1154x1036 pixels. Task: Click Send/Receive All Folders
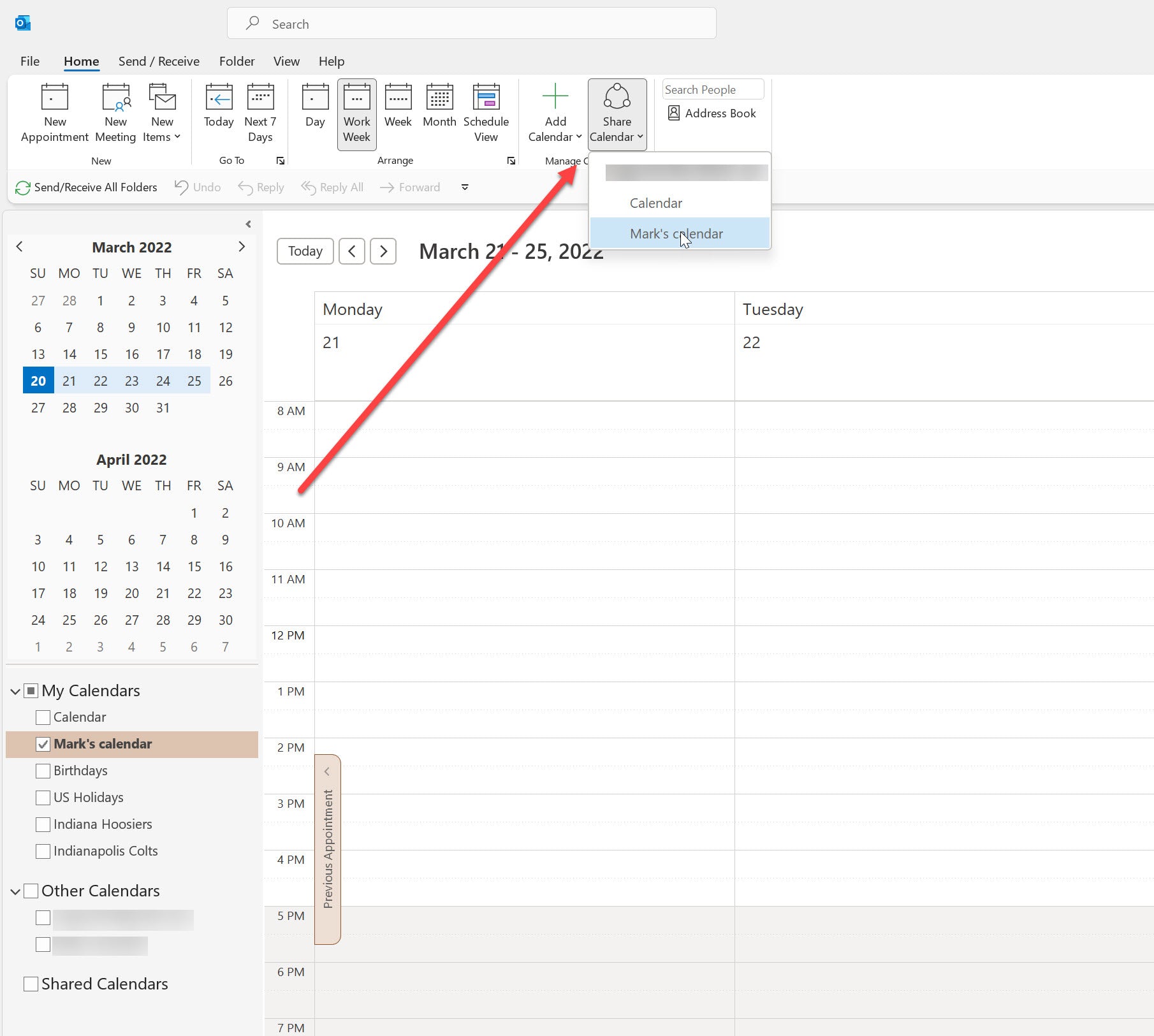[87, 187]
